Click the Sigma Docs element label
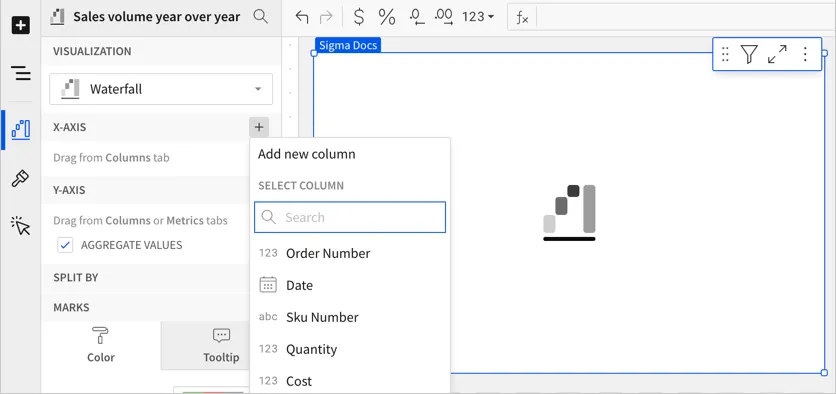Viewport: 836px width, 394px height. pyautogui.click(x=348, y=45)
